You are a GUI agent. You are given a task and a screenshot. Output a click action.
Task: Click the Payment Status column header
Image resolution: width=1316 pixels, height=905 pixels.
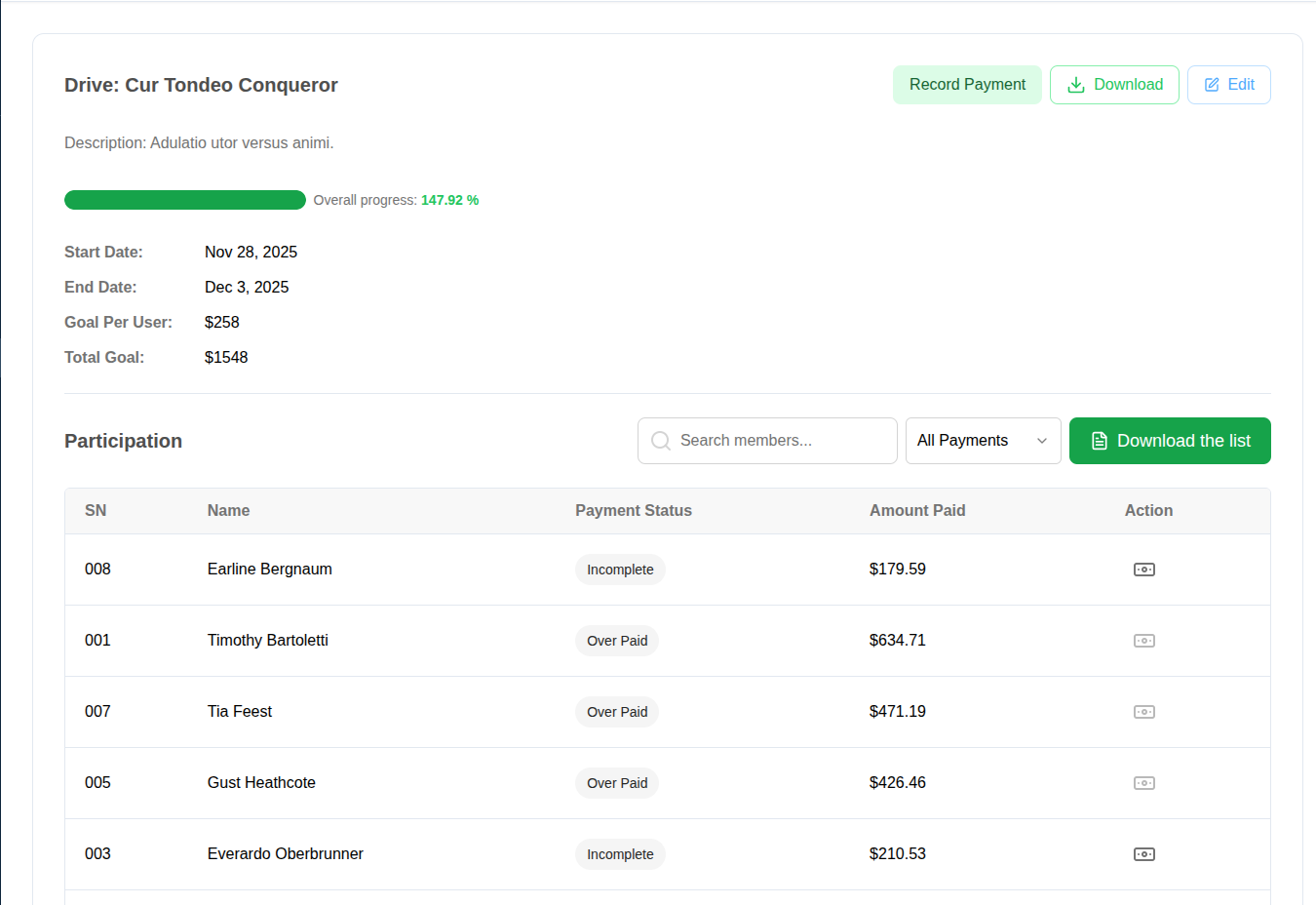pos(634,511)
